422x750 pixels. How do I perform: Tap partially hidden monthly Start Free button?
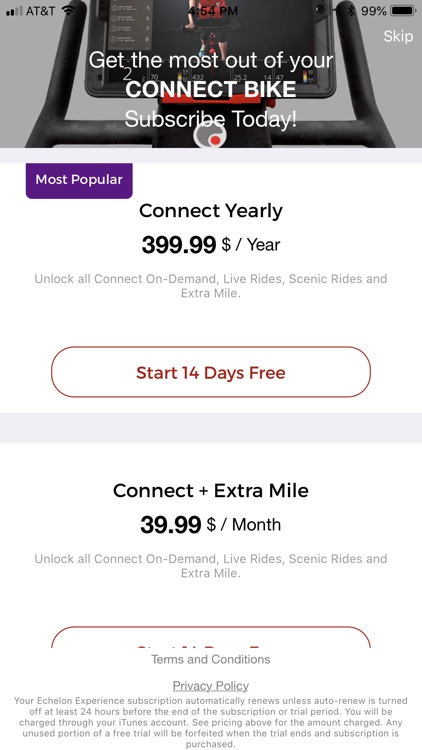pos(211,637)
